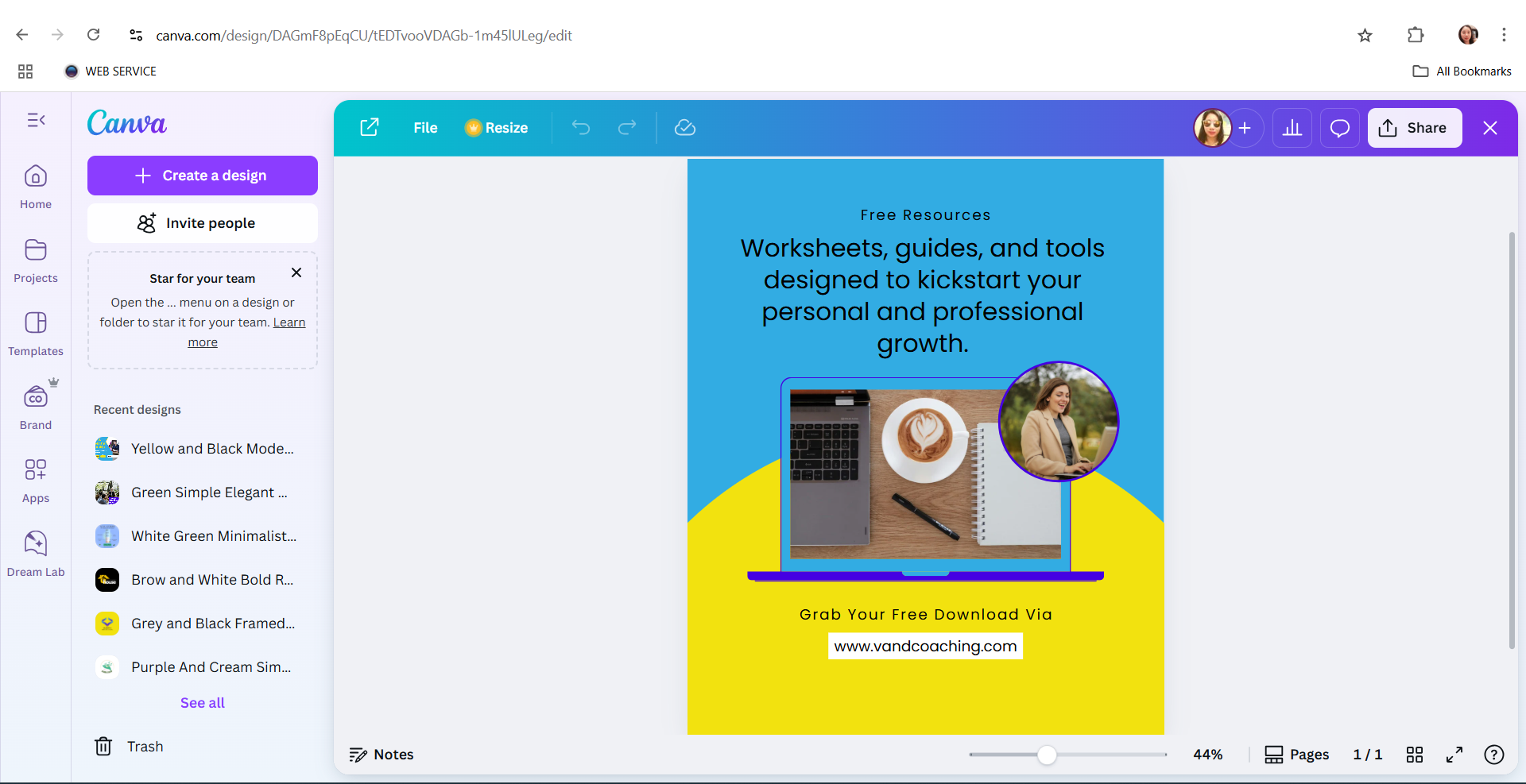Dismiss the Star for your team tip

coord(296,272)
